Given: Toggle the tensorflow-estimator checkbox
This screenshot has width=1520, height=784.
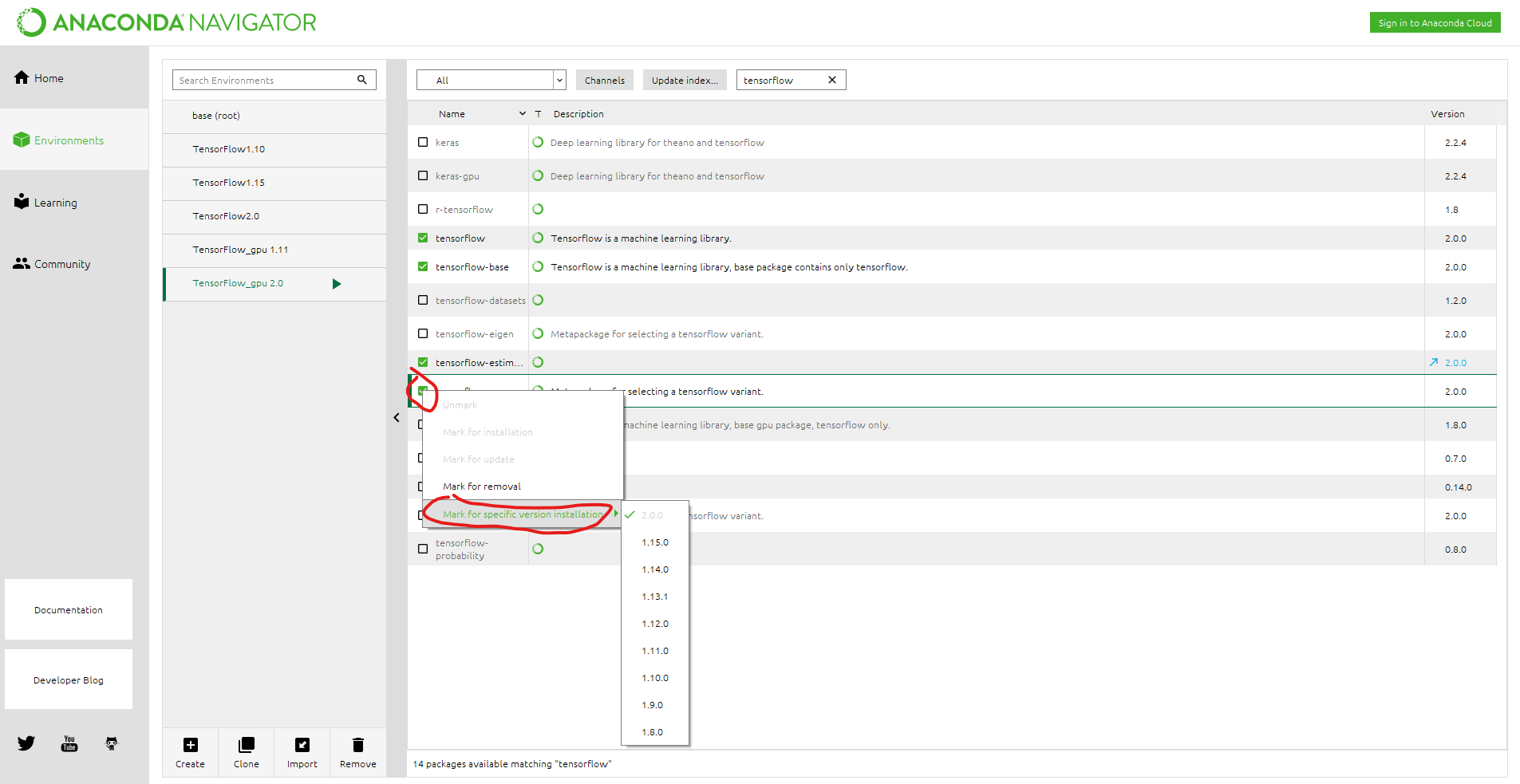Looking at the screenshot, I should (x=423, y=362).
